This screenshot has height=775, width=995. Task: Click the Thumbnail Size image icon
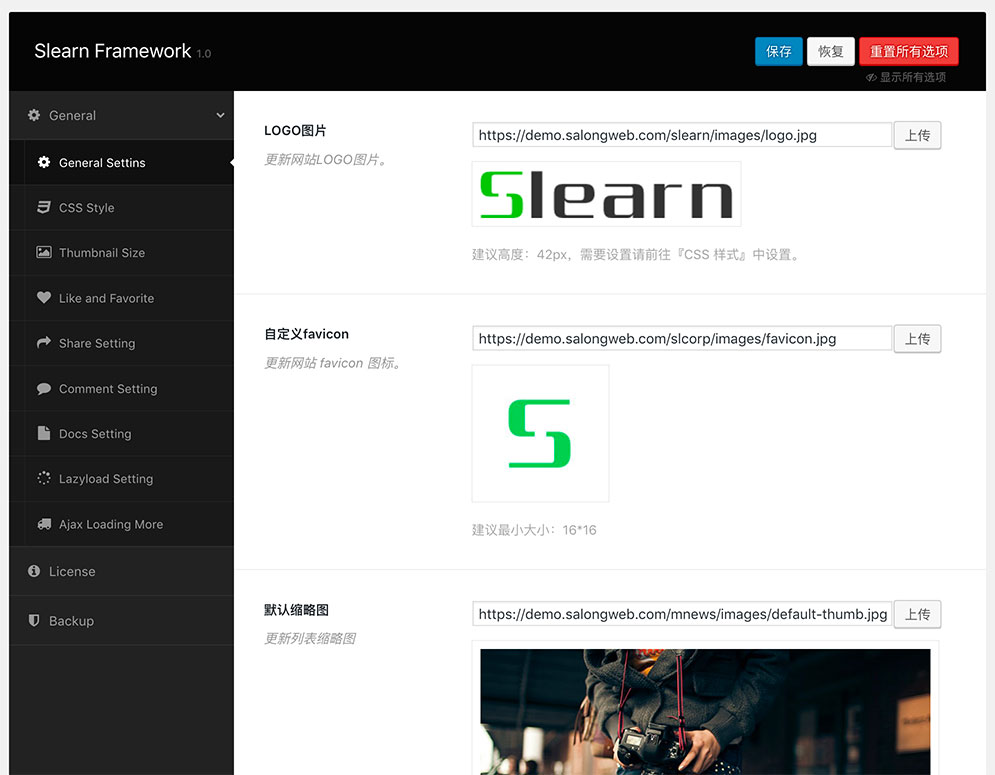[44, 252]
